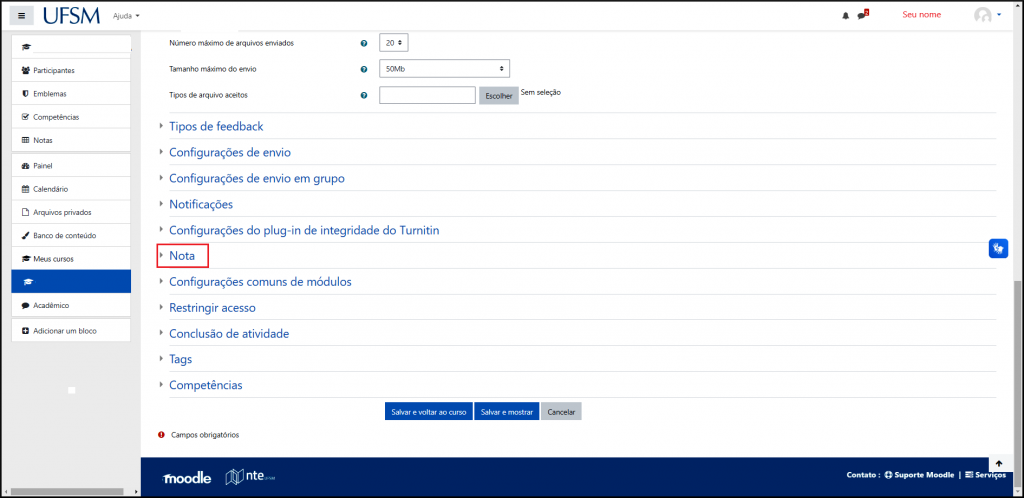1024x498 pixels.
Task: Click the accepted file types input field
Action: 427,95
